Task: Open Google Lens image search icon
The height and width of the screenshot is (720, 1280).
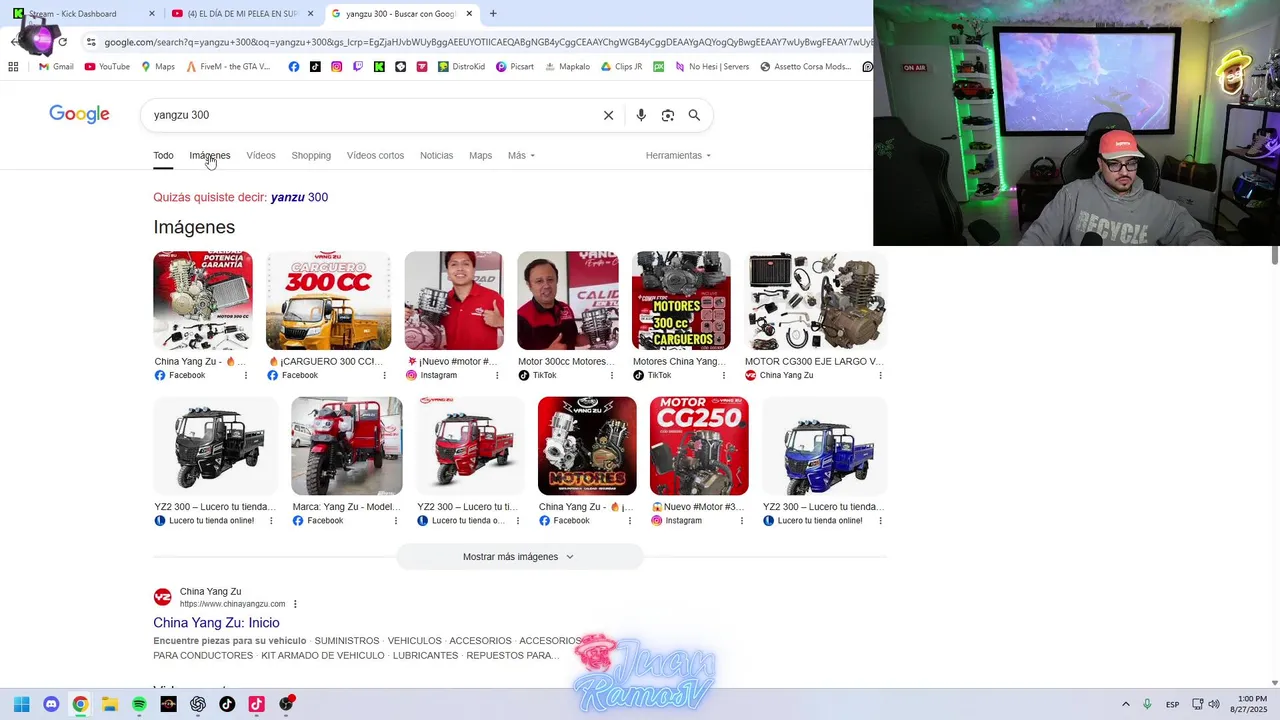Action: pos(668,115)
